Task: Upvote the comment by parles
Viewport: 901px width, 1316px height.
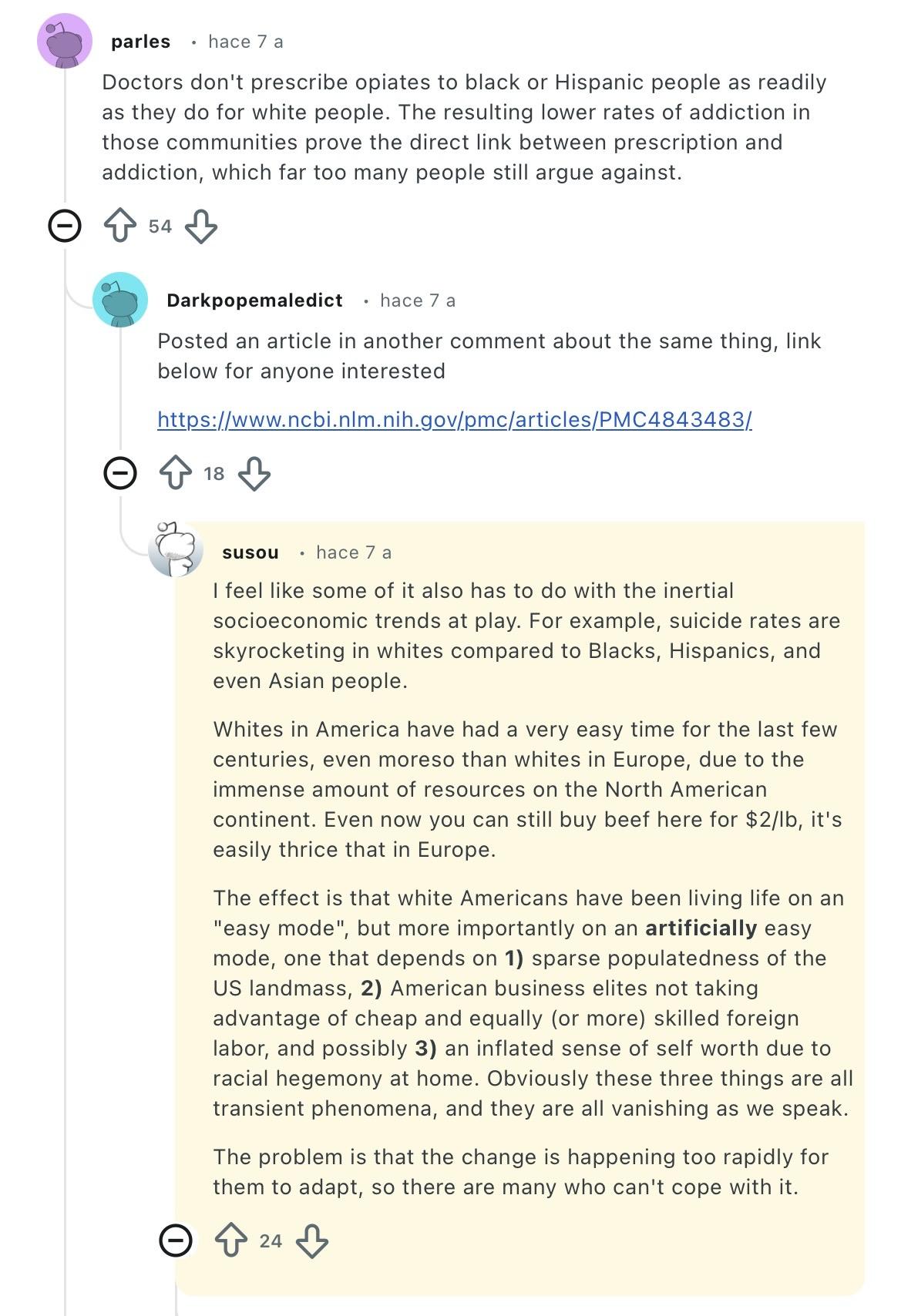Action: [119, 227]
